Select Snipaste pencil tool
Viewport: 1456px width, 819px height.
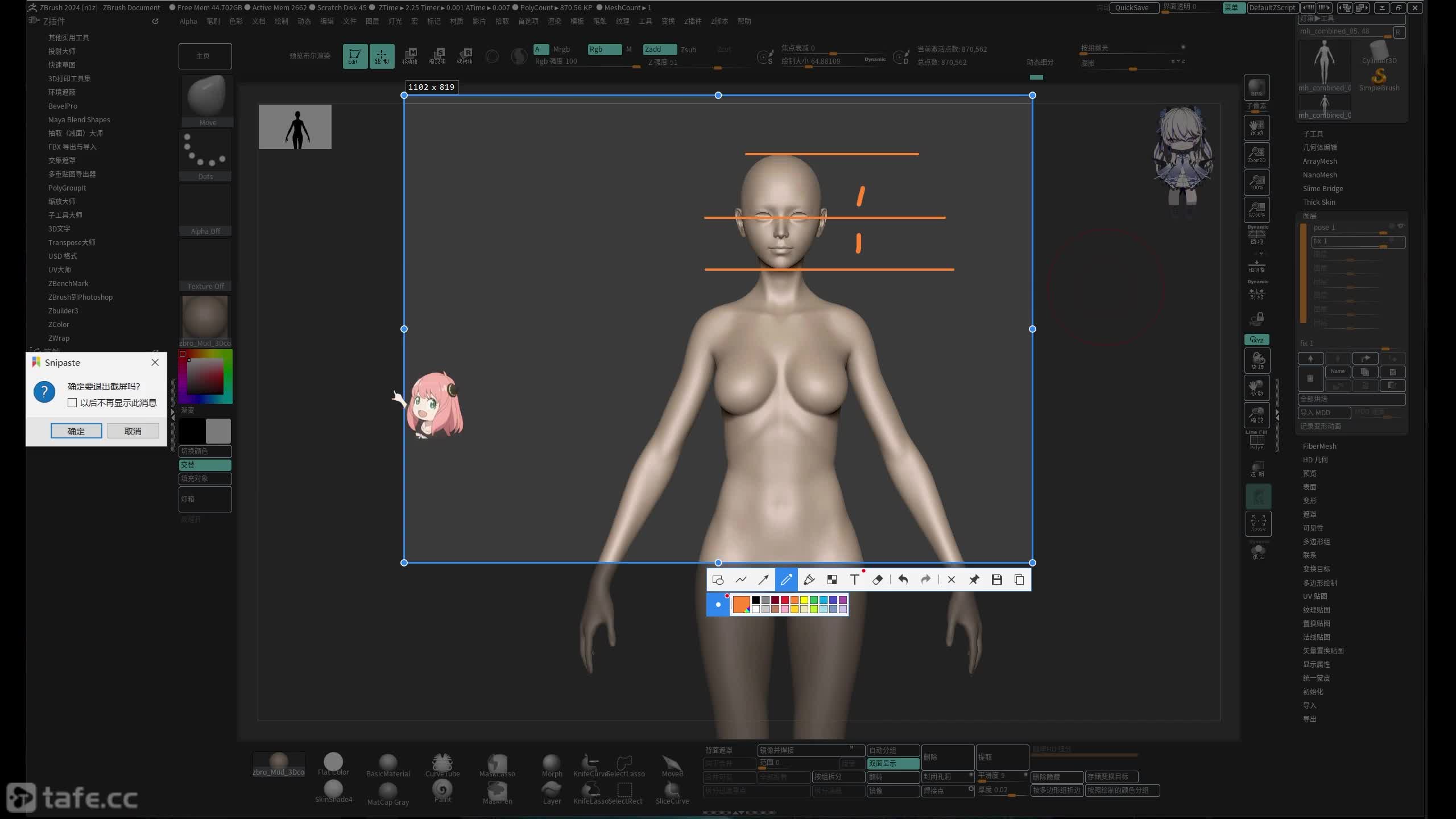coord(786,580)
